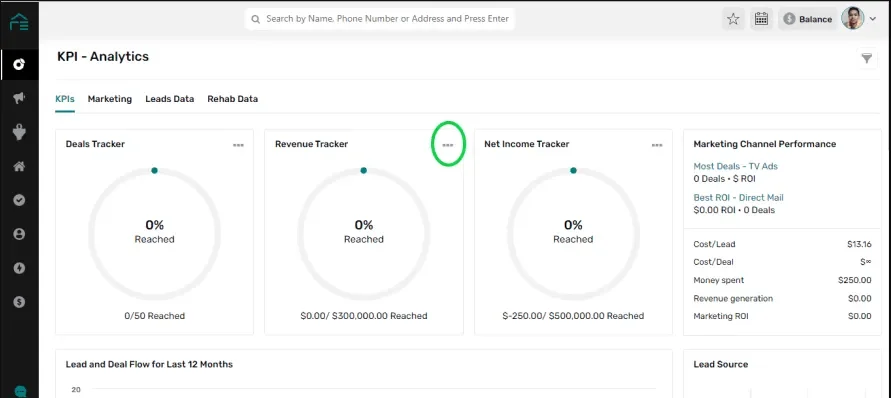Open the checkmark tasks sidebar icon
Image resolution: width=891 pixels, height=398 pixels.
pyautogui.click(x=19, y=200)
